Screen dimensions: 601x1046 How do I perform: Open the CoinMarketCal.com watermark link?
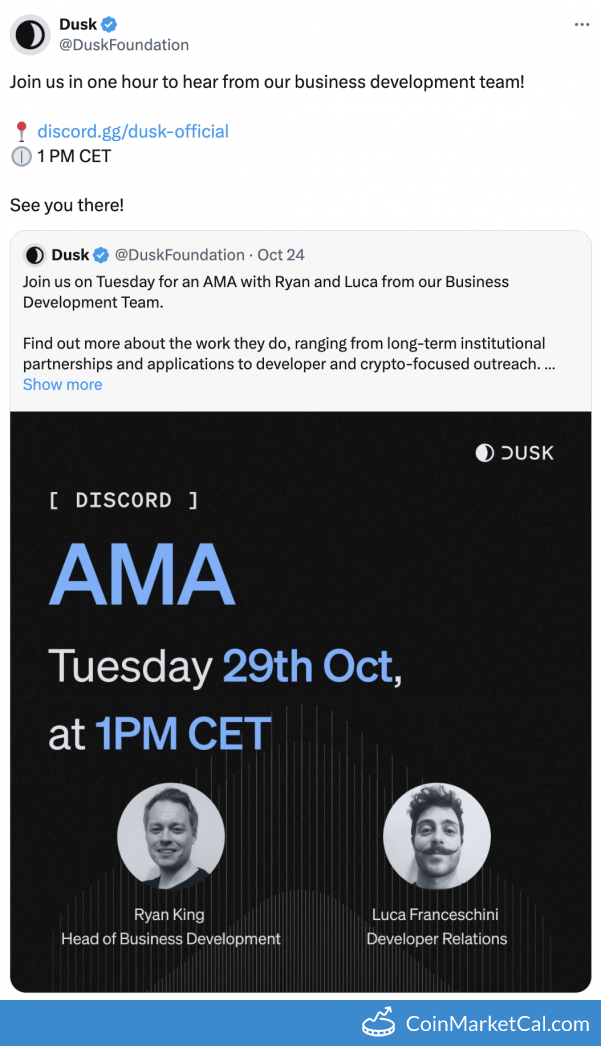pos(497,1023)
